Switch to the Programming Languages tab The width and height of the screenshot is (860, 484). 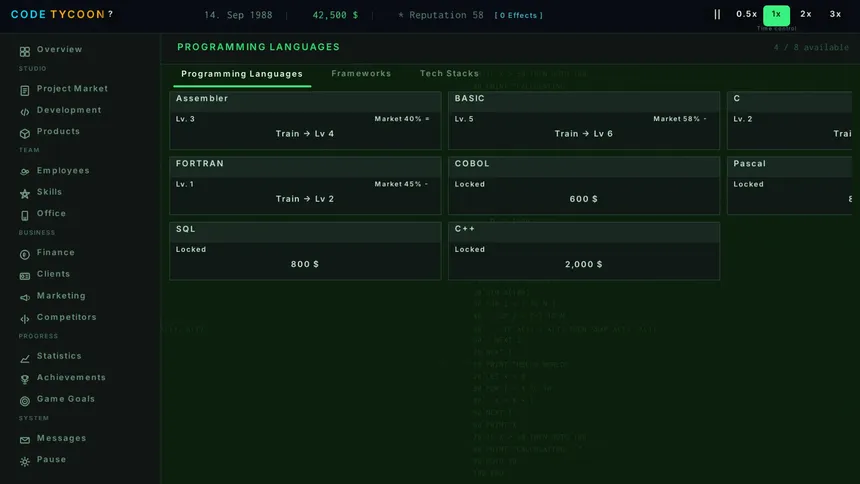(242, 74)
